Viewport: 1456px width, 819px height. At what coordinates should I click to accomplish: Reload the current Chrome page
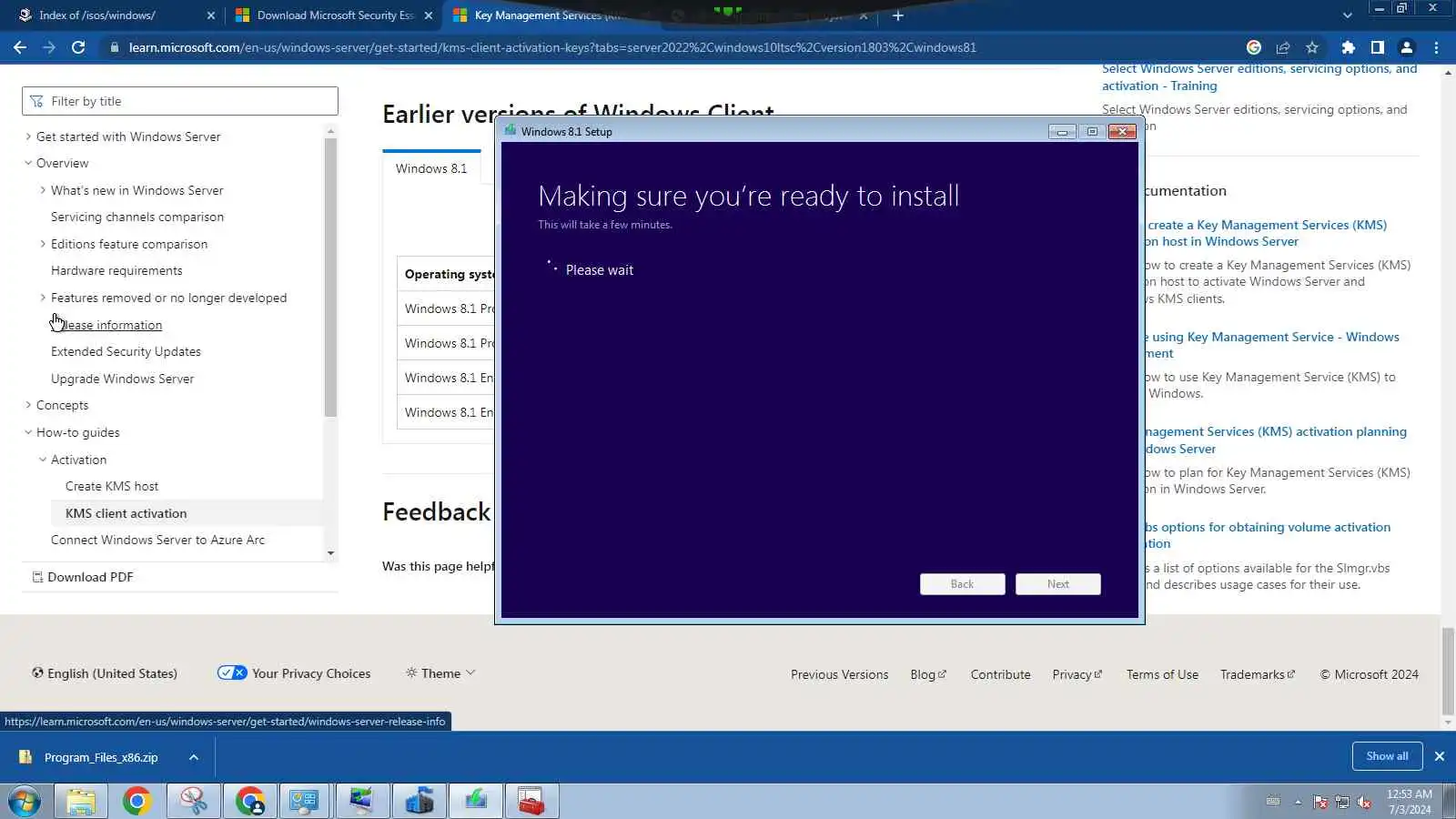(78, 47)
